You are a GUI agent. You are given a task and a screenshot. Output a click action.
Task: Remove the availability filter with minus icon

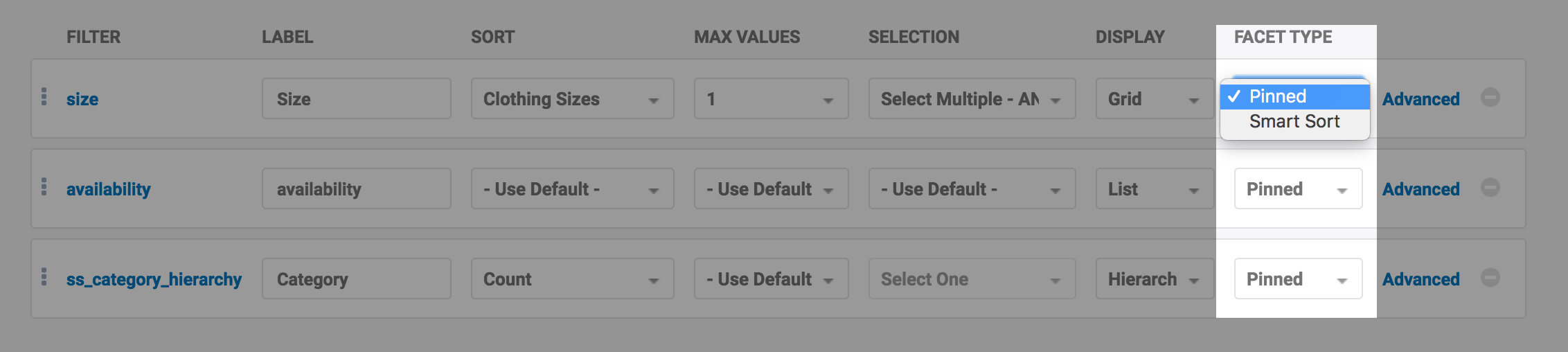pyautogui.click(x=1490, y=188)
